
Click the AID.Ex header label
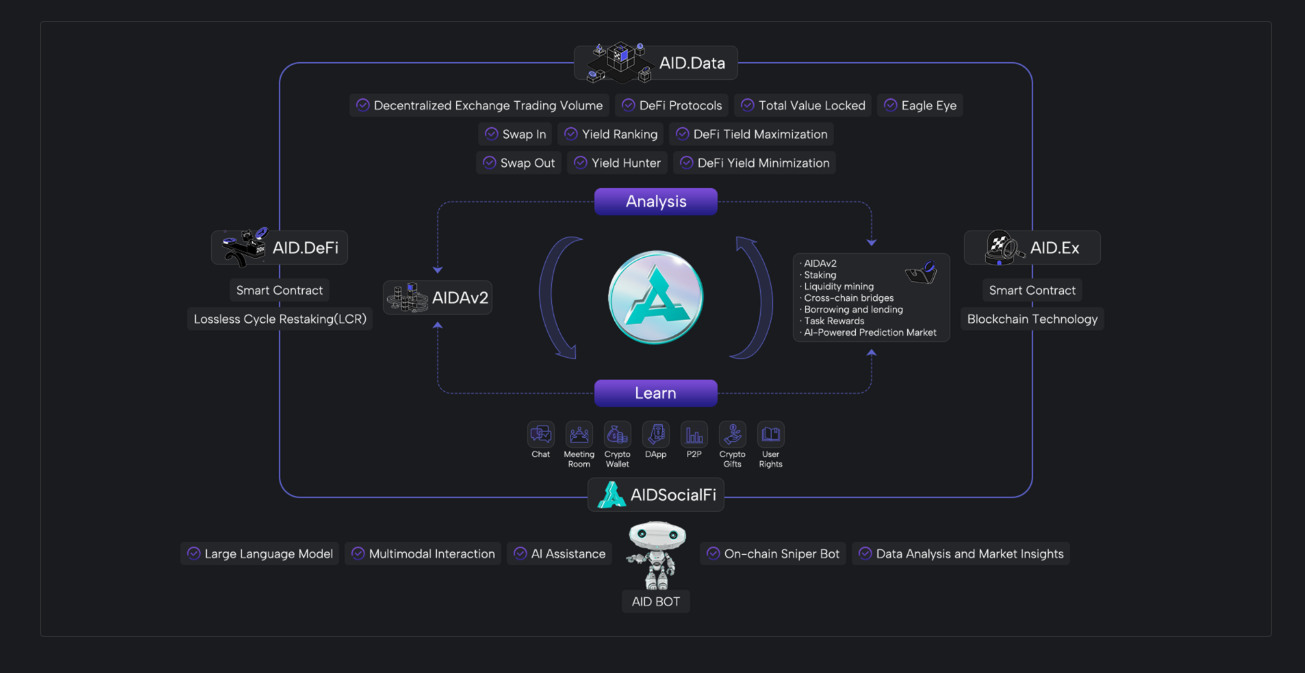click(x=1032, y=248)
